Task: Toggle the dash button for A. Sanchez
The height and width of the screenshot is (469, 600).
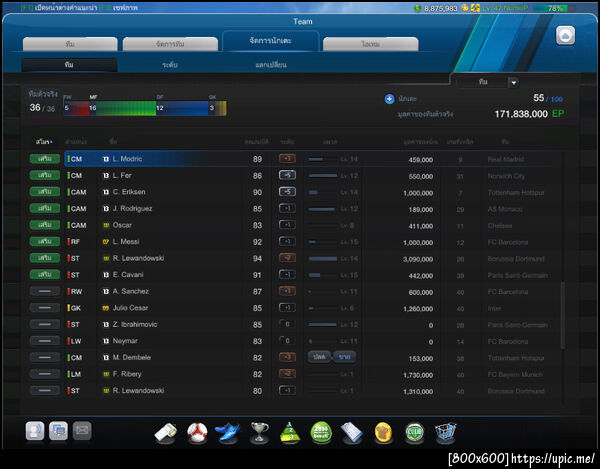Action: click(45, 291)
